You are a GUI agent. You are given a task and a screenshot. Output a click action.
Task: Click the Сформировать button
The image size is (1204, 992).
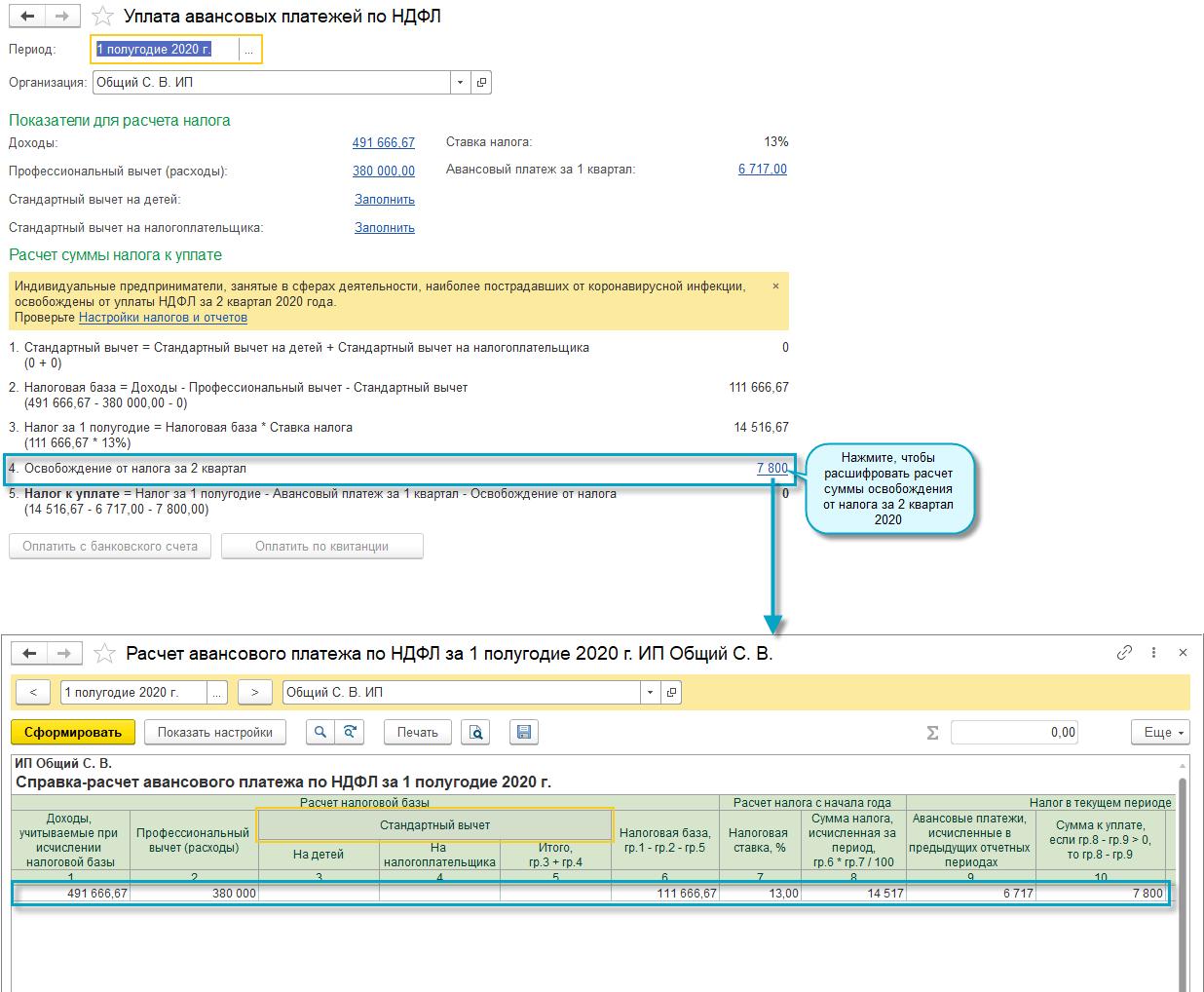73,732
